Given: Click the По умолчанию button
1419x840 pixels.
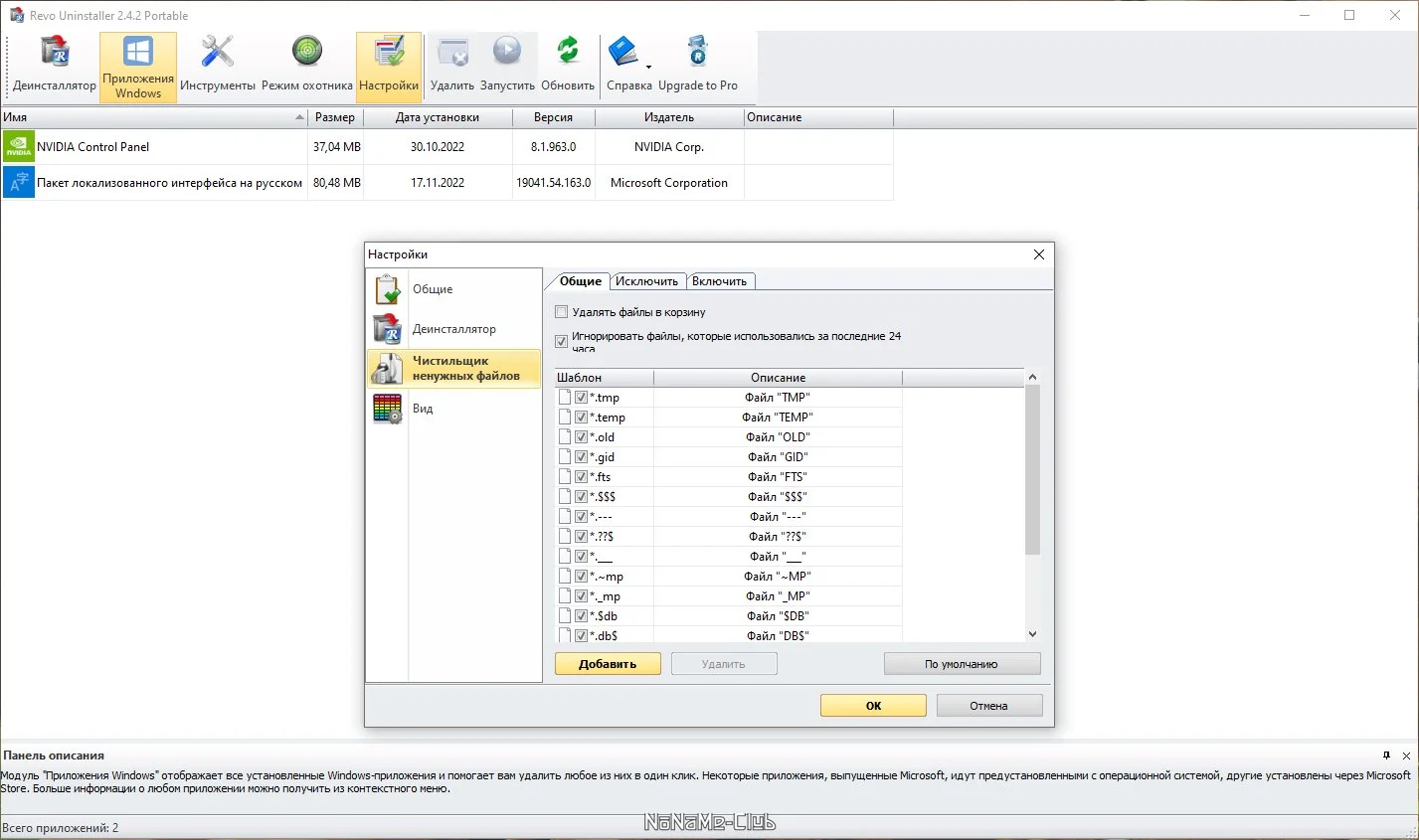Looking at the screenshot, I should (962, 664).
